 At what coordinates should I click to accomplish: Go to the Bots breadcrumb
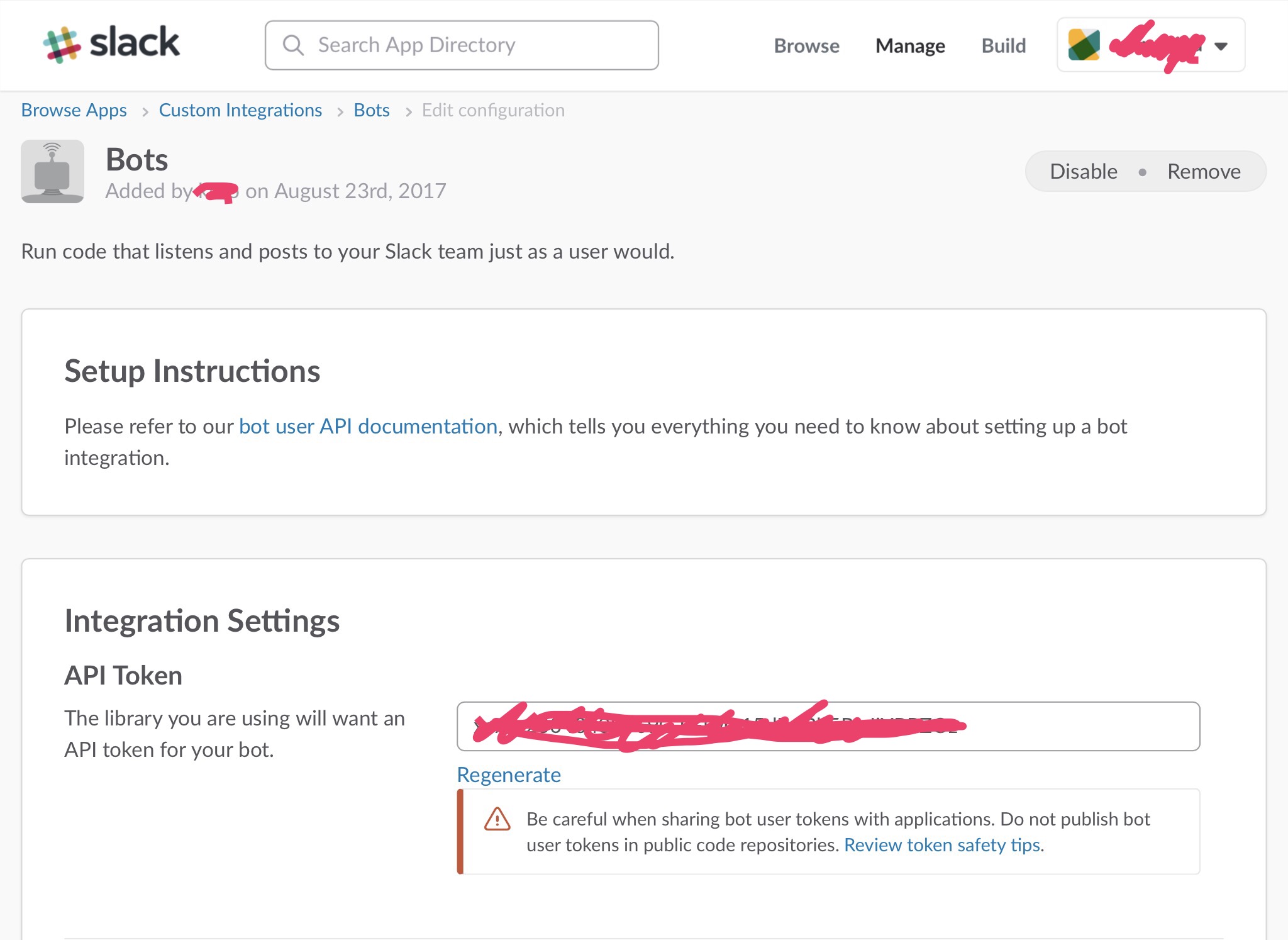[372, 109]
